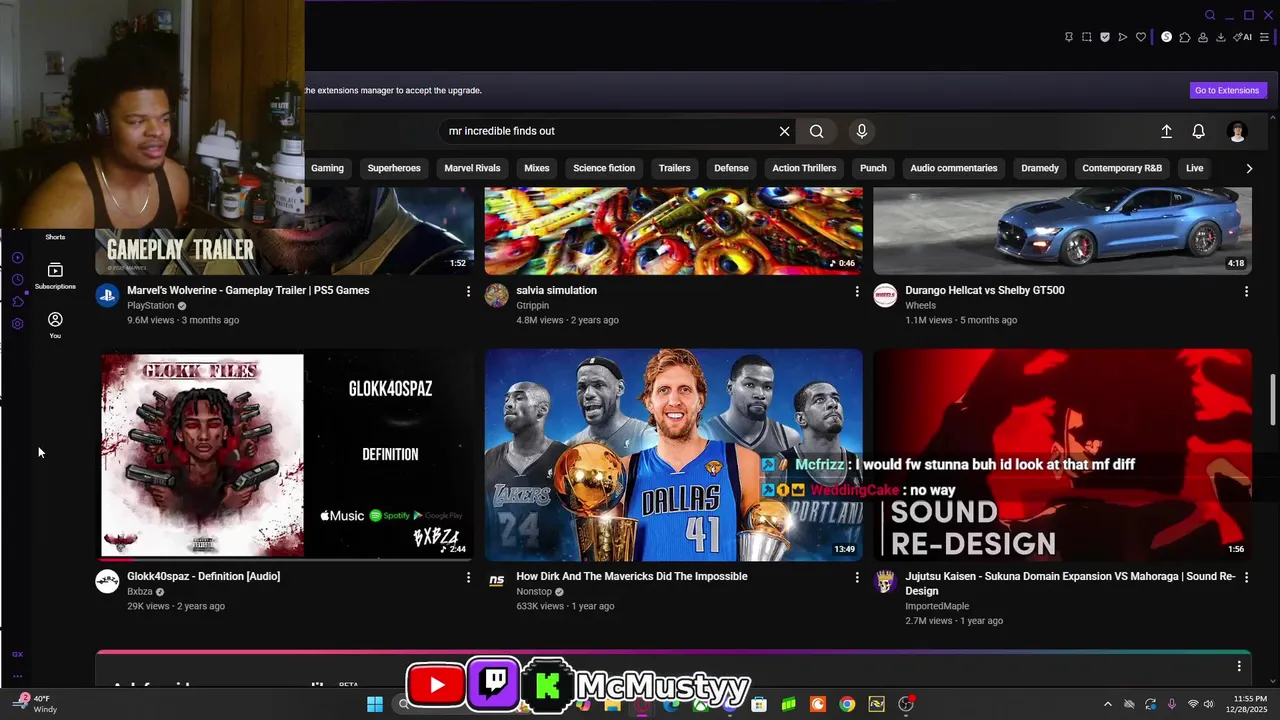Open YouTube Subscriptions in the left menu
Screen dimensions: 1280x720
click(x=55, y=276)
